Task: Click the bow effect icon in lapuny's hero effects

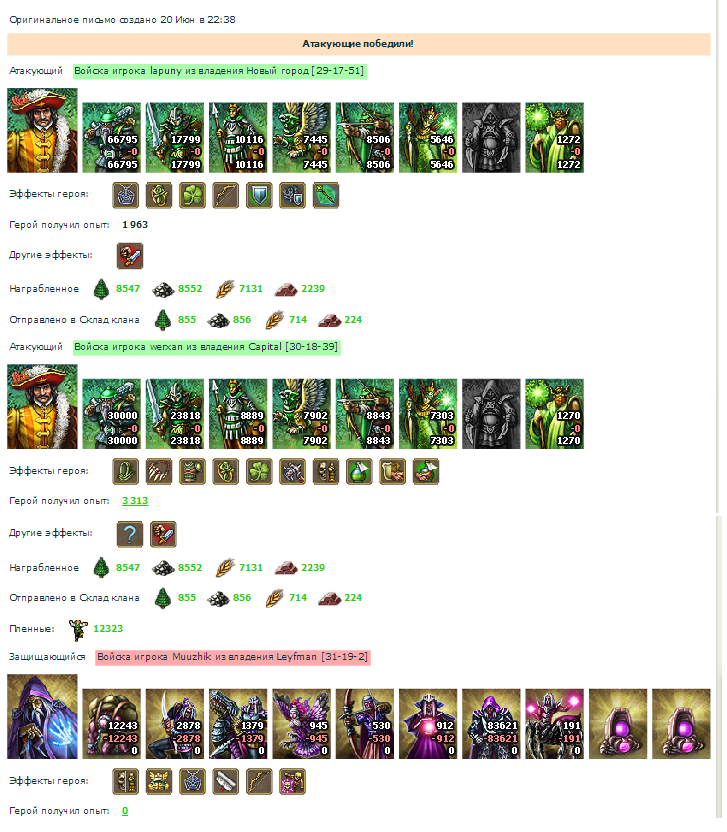Action: point(226,195)
